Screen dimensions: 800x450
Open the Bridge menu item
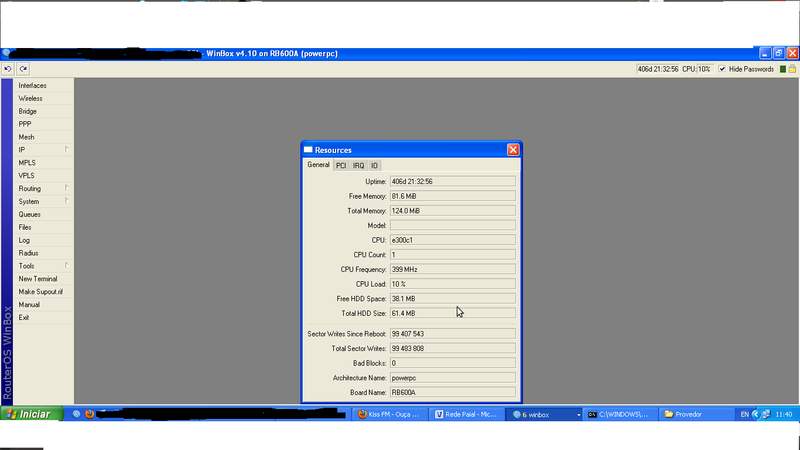pos(43,111)
